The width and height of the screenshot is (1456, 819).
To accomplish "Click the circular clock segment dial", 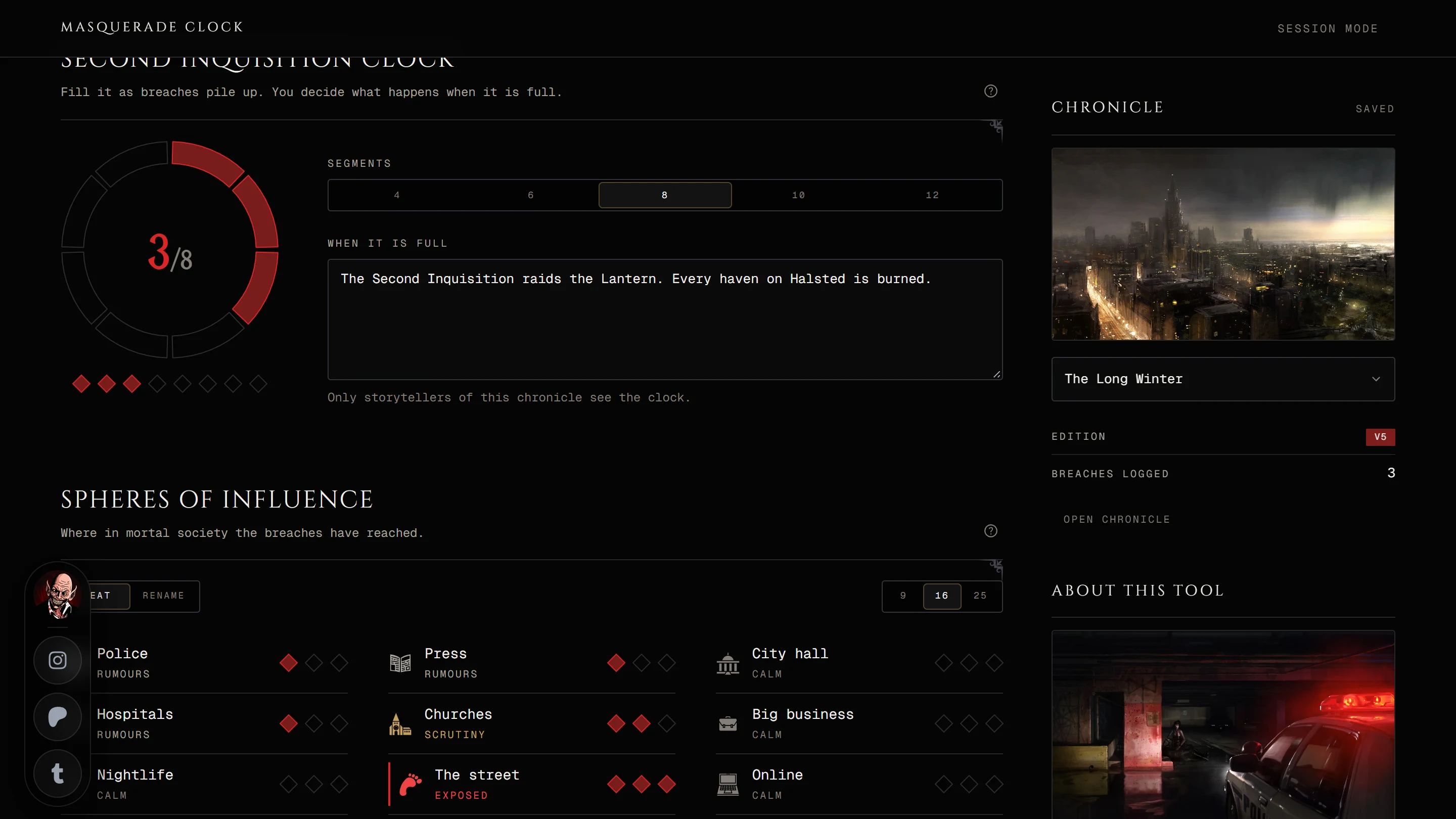I will (x=169, y=249).
